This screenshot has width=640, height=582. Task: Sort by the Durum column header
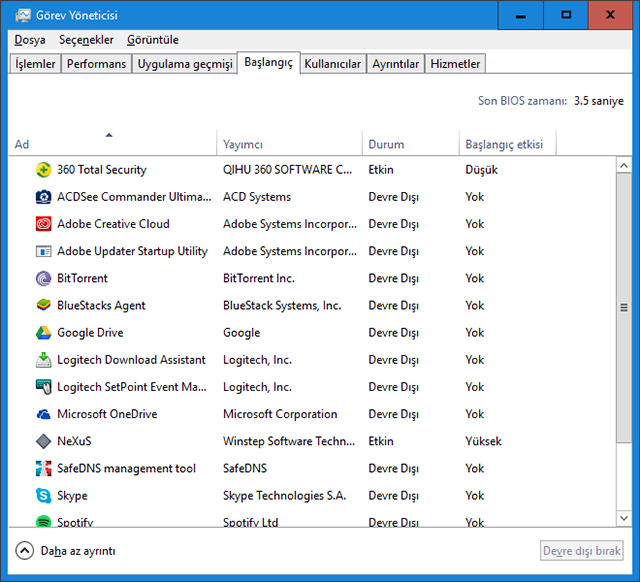[411, 142]
